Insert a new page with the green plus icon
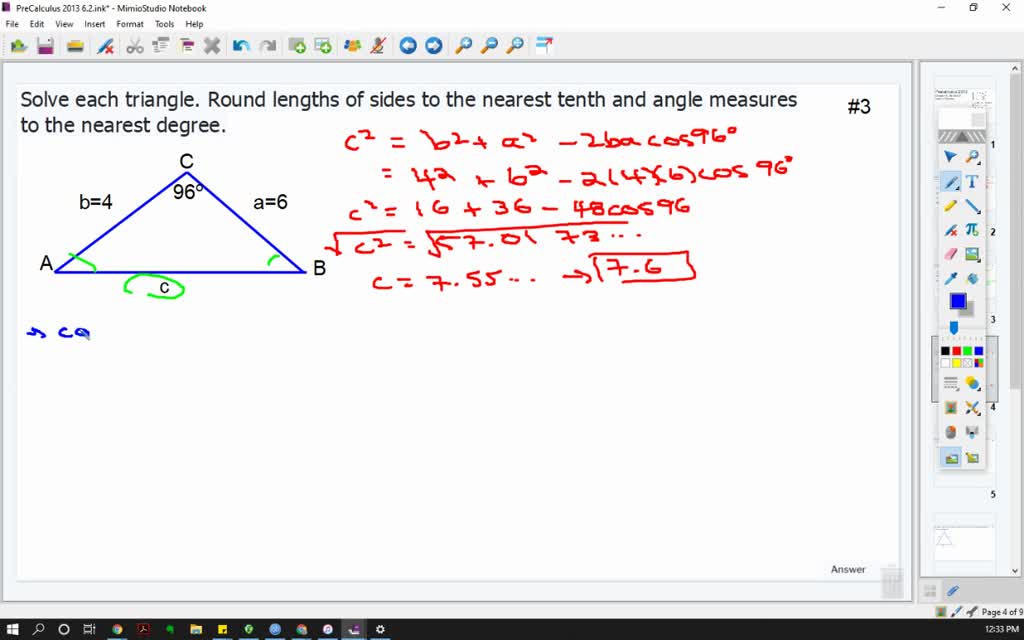Screen dimensions: 1024x640 (296, 45)
